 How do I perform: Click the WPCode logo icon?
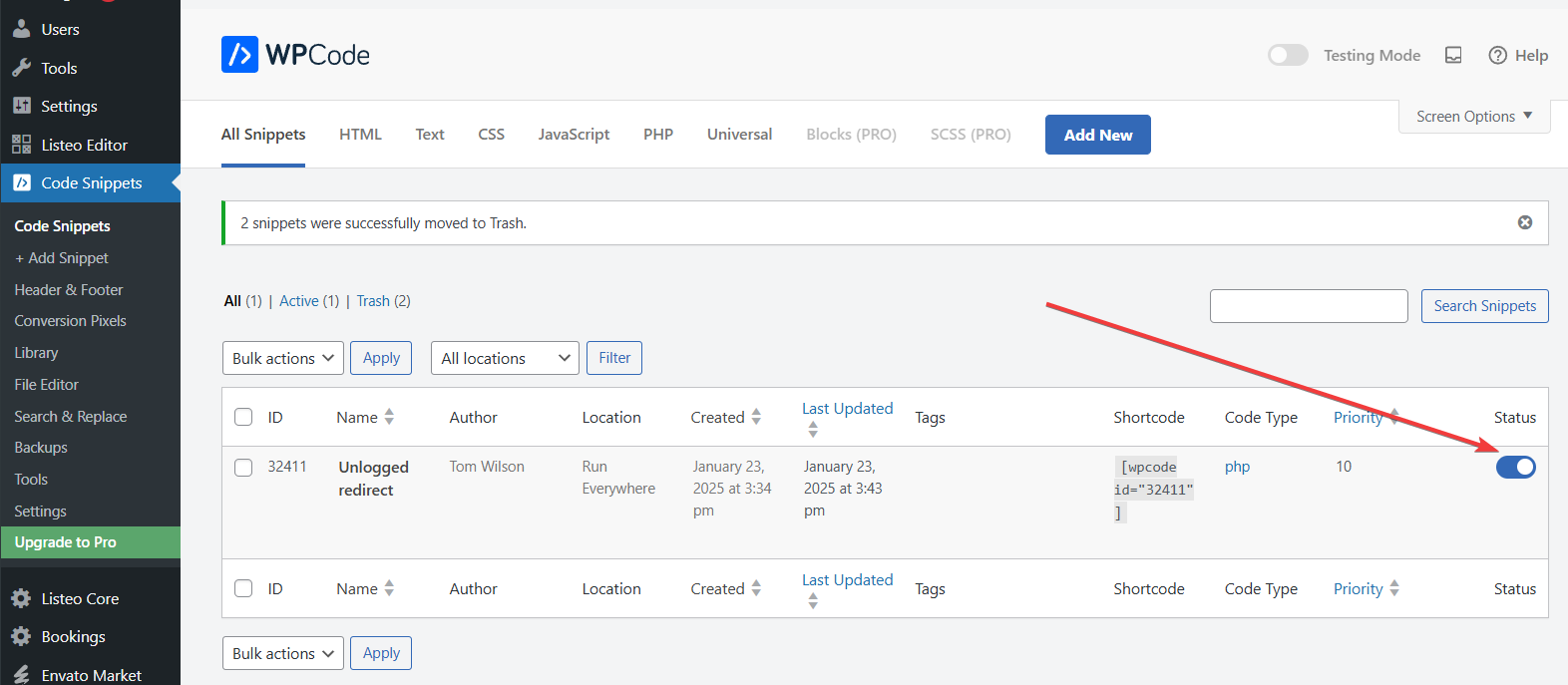pos(239,55)
